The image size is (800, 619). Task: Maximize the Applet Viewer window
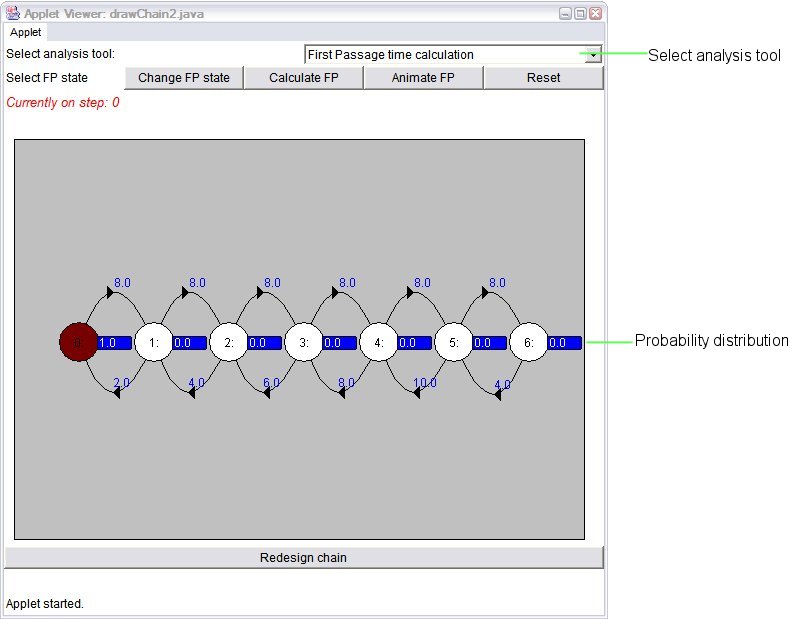580,14
